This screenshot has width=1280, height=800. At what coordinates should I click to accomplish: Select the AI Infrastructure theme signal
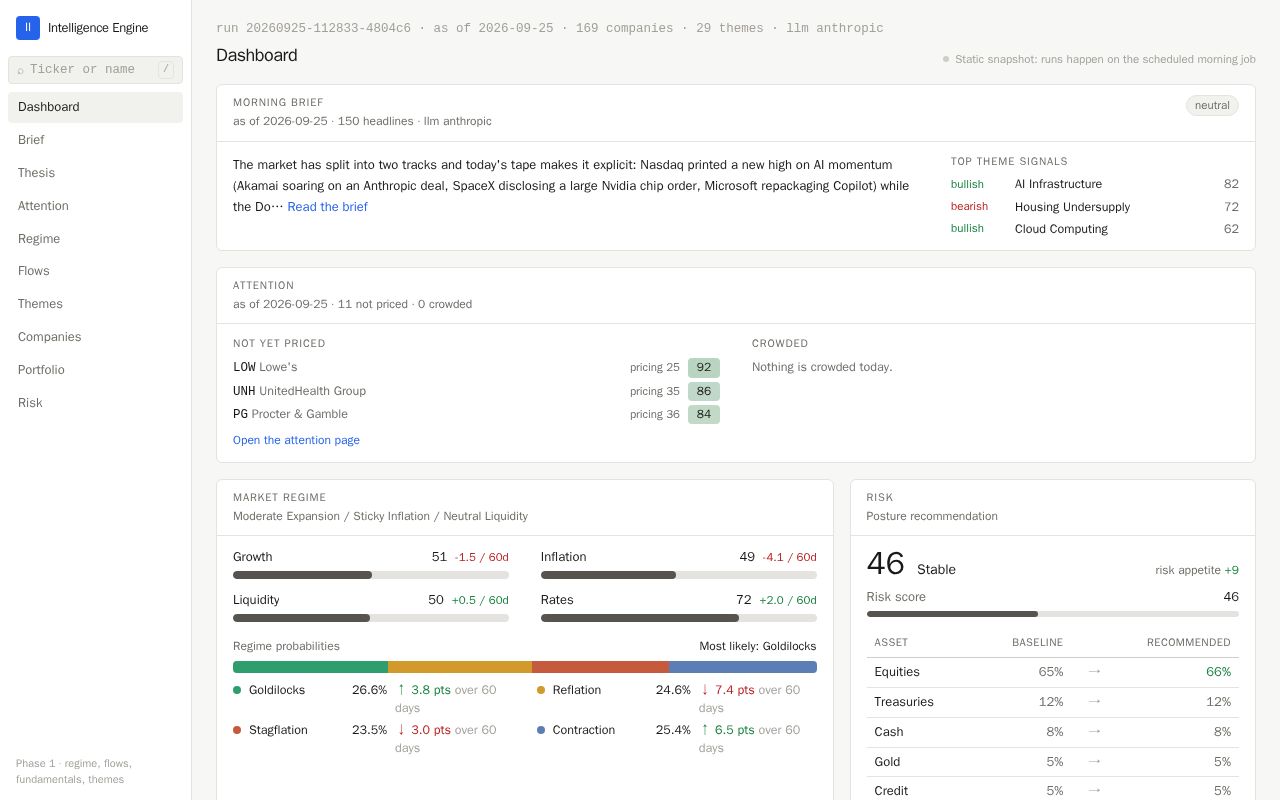click(1095, 184)
